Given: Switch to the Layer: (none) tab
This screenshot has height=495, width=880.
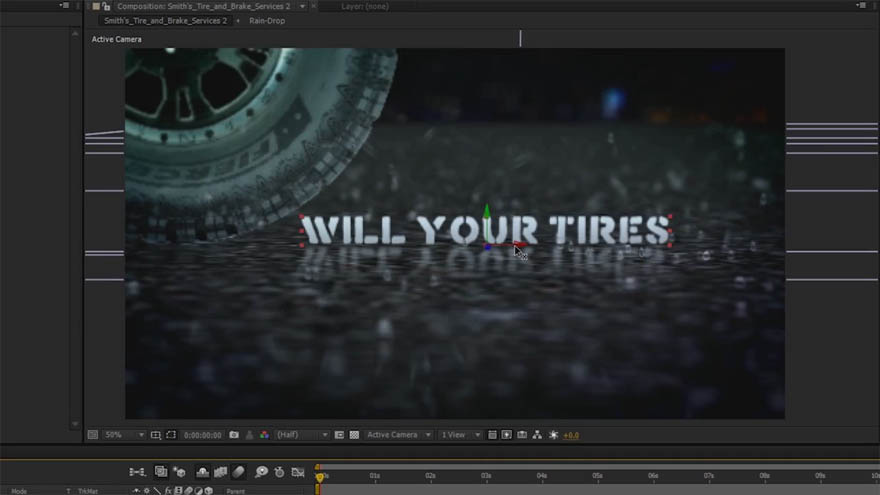Looking at the screenshot, I should 365,7.
